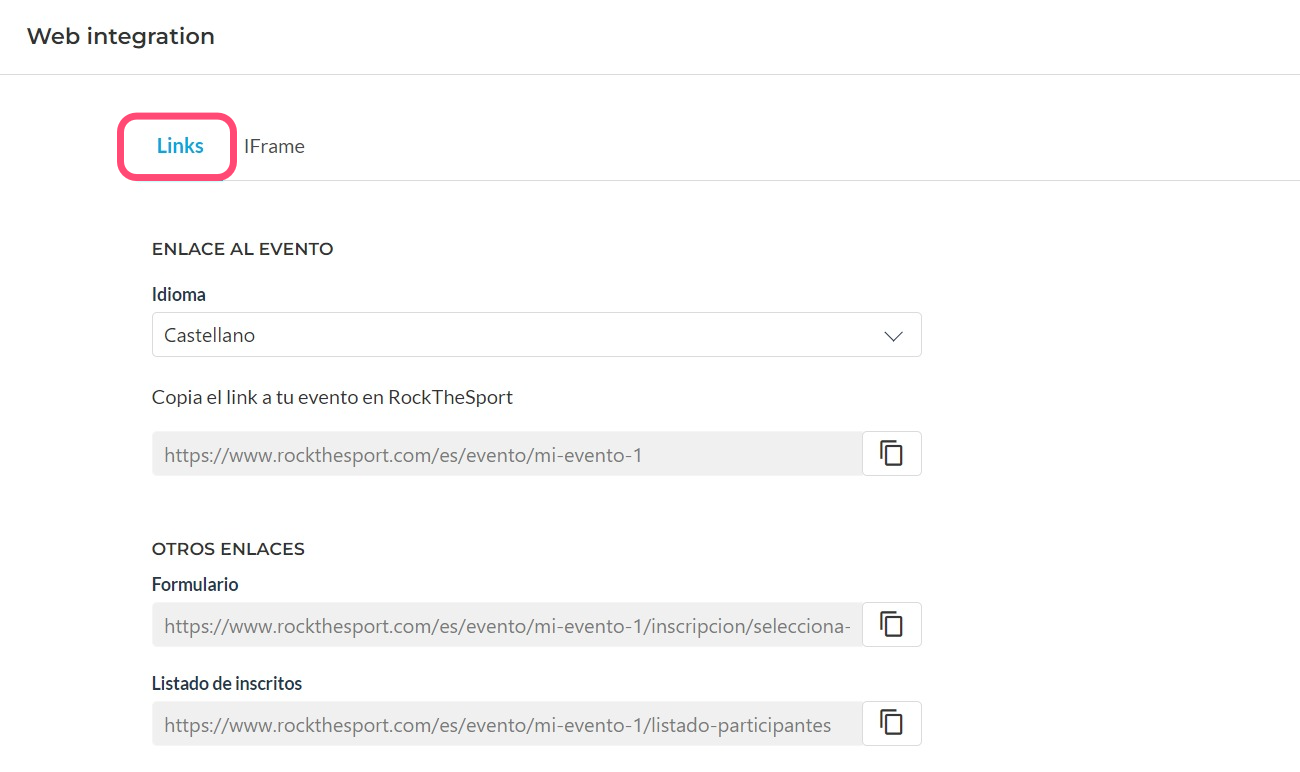Switch to the Links tab
This screenshot has height=772, width=1300.
point(180,146)
